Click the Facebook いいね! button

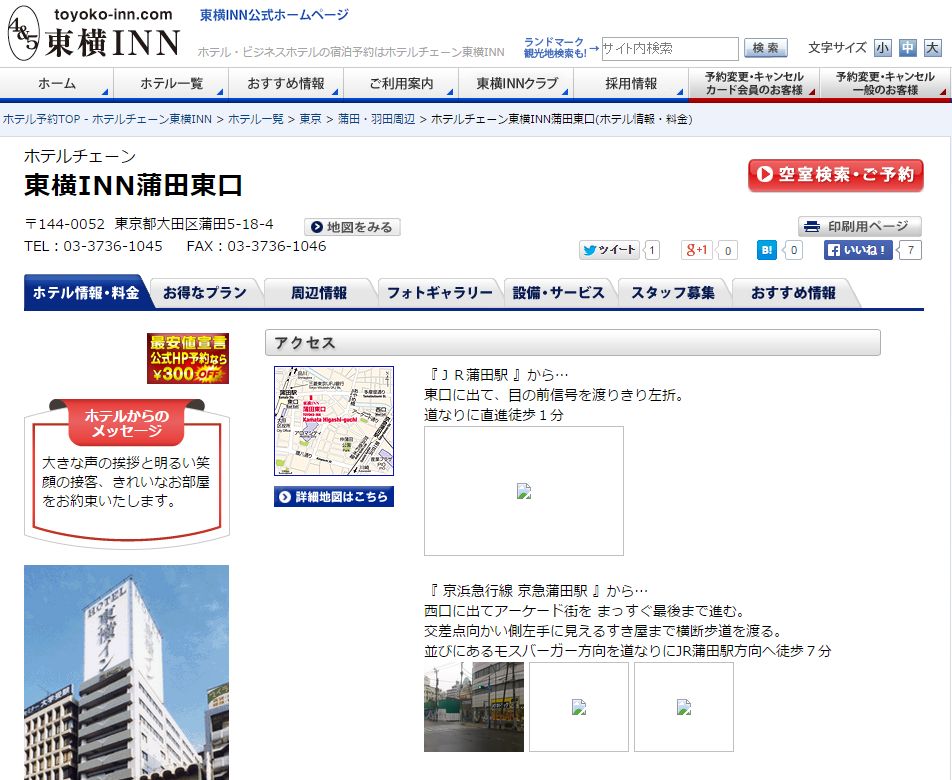coord(858,250)
